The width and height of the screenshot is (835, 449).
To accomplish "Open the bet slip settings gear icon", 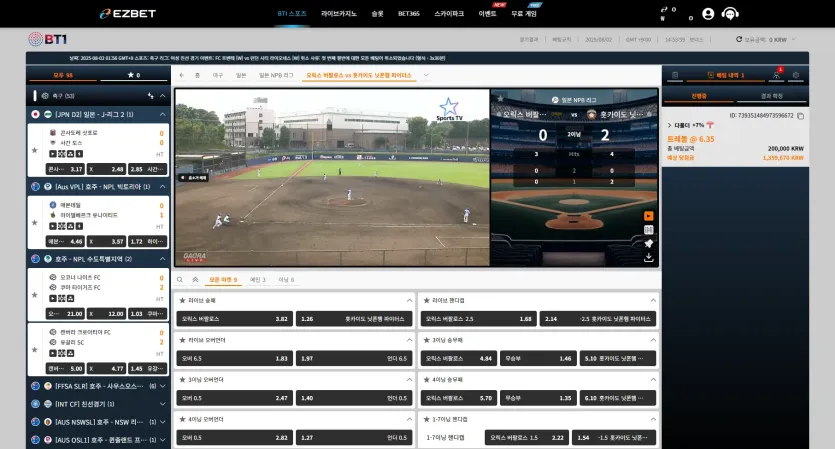I will coord(796,76).
